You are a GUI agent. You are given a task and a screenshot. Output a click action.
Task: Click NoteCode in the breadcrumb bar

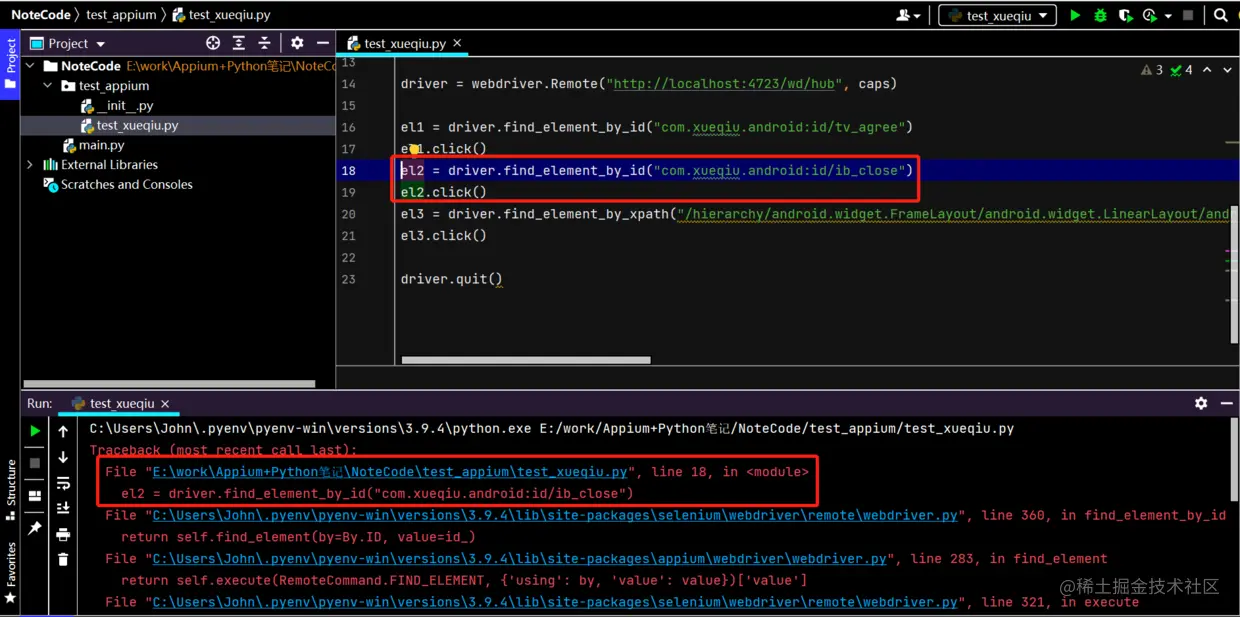(40, 15)
